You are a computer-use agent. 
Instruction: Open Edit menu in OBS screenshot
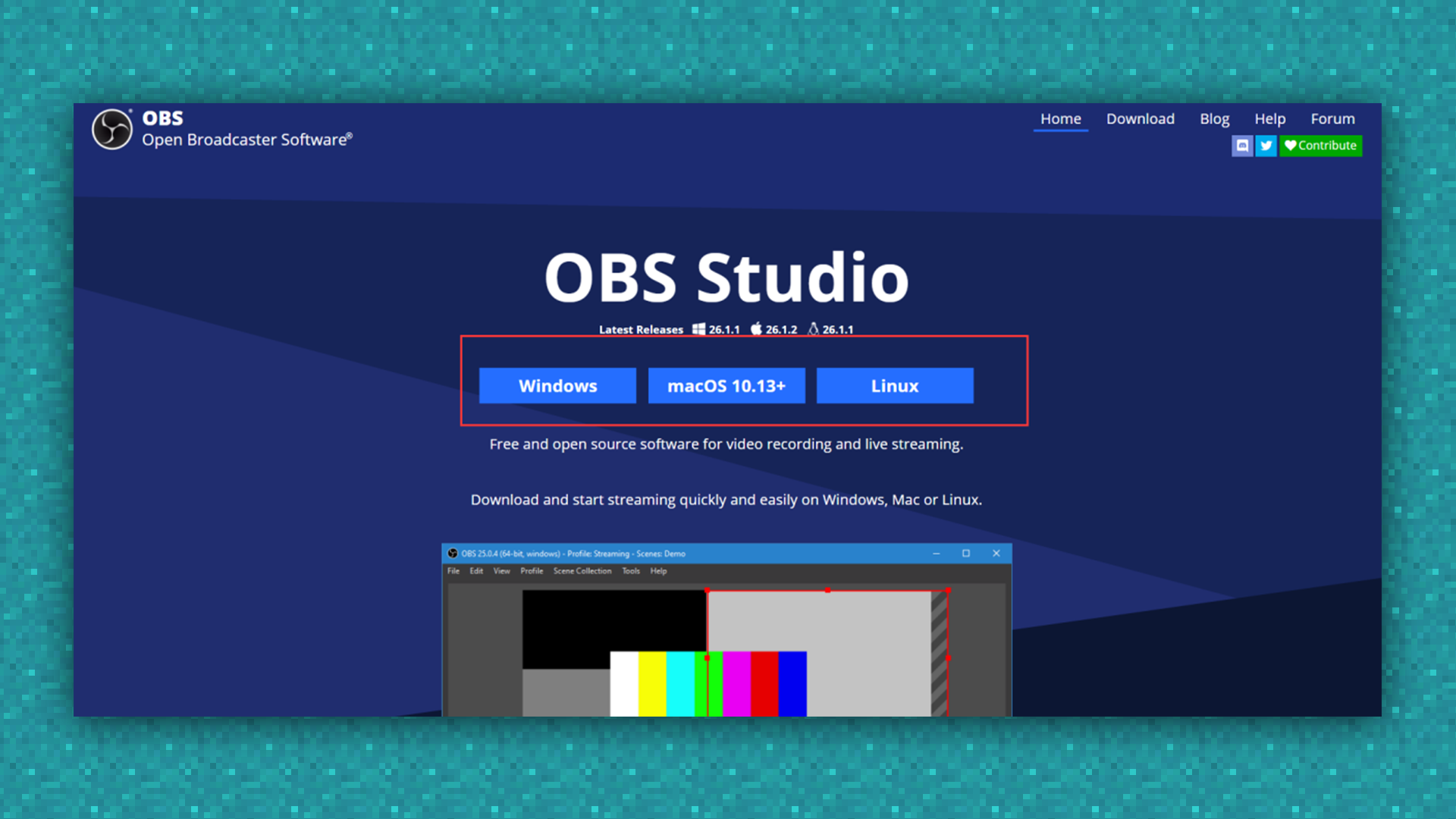[476, 571]
